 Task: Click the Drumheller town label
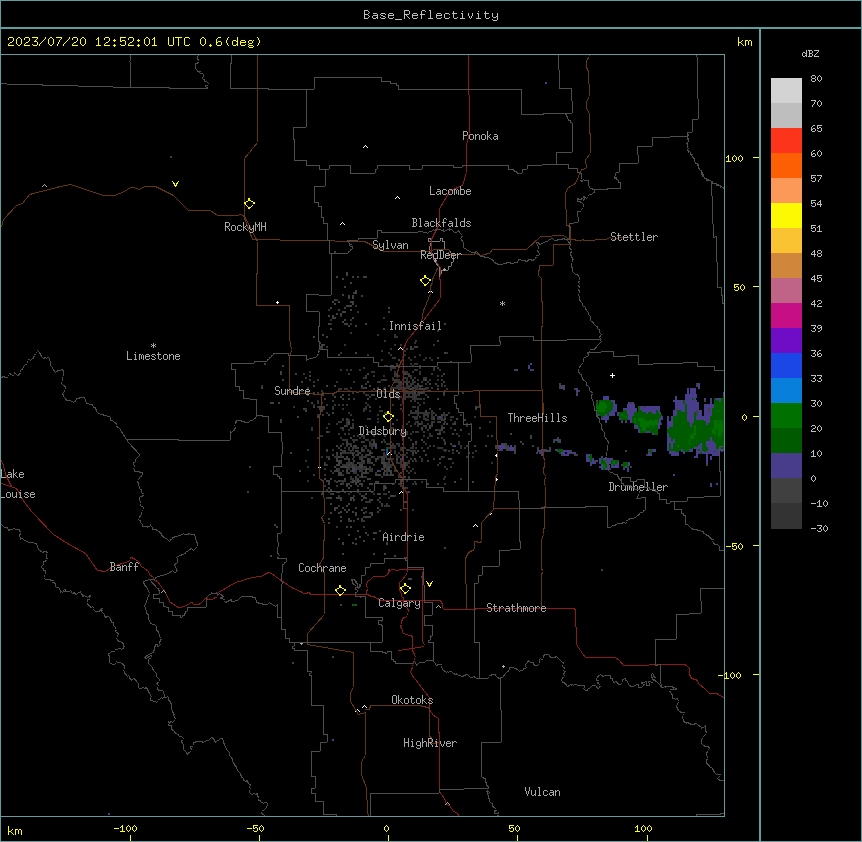click(638, 487)
